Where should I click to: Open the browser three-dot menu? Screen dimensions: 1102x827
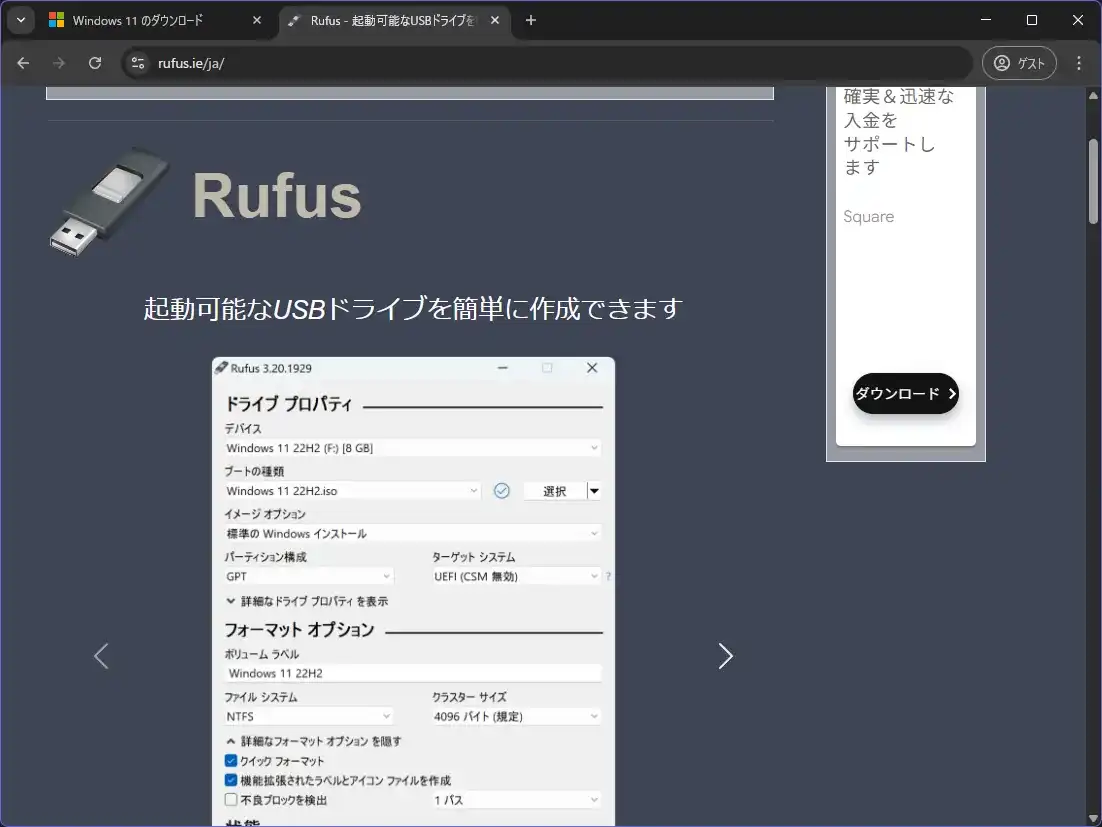[1078, 63]
